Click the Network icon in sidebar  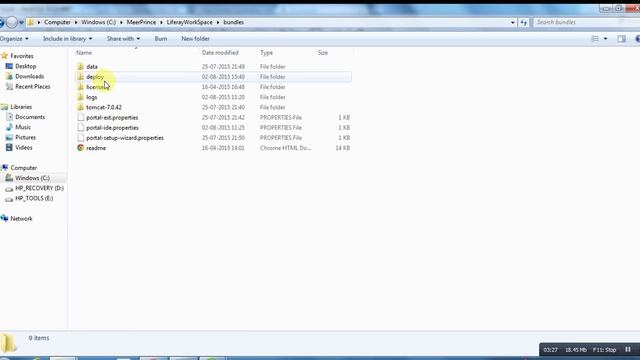click(4, 218)
